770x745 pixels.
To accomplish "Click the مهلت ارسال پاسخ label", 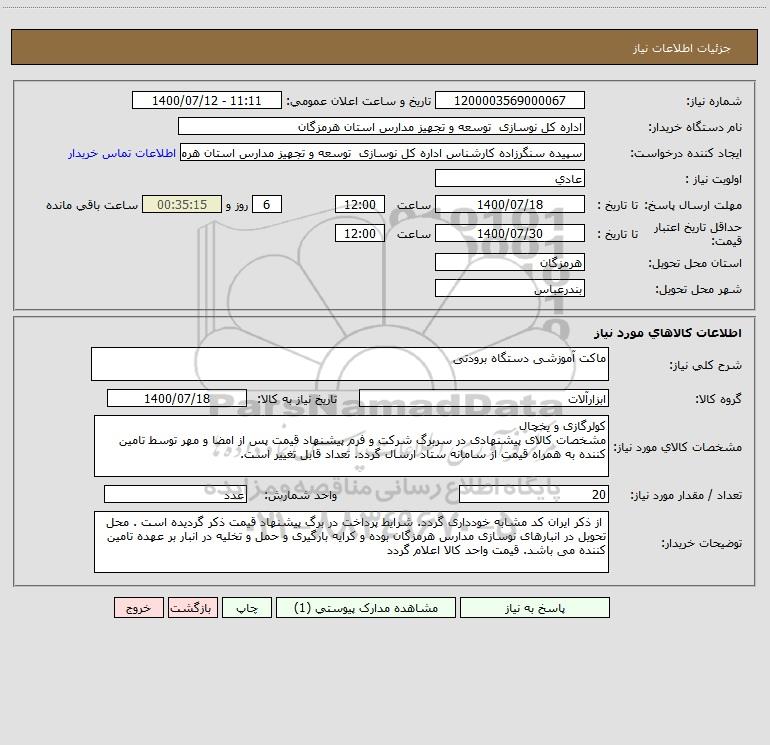I will pyautogui.click(x=693, y=205).
